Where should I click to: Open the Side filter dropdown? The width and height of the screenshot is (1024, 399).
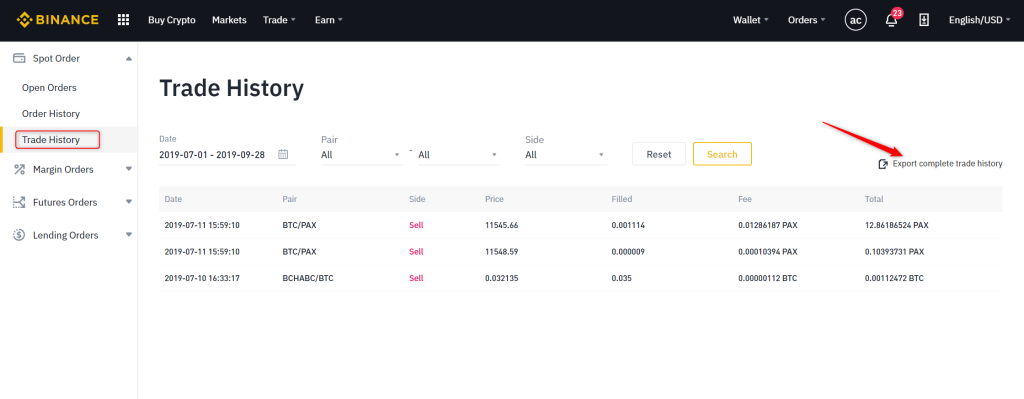(566, 155)
